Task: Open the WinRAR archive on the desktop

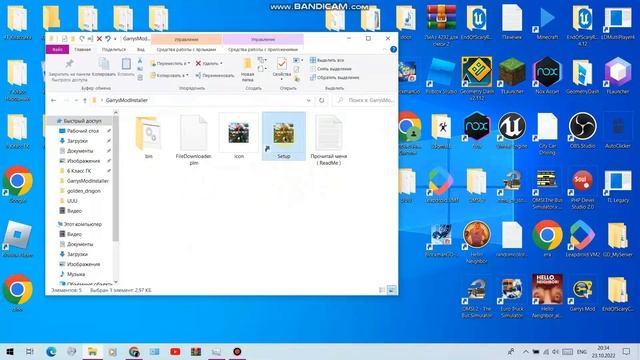Action: [441, 24]
